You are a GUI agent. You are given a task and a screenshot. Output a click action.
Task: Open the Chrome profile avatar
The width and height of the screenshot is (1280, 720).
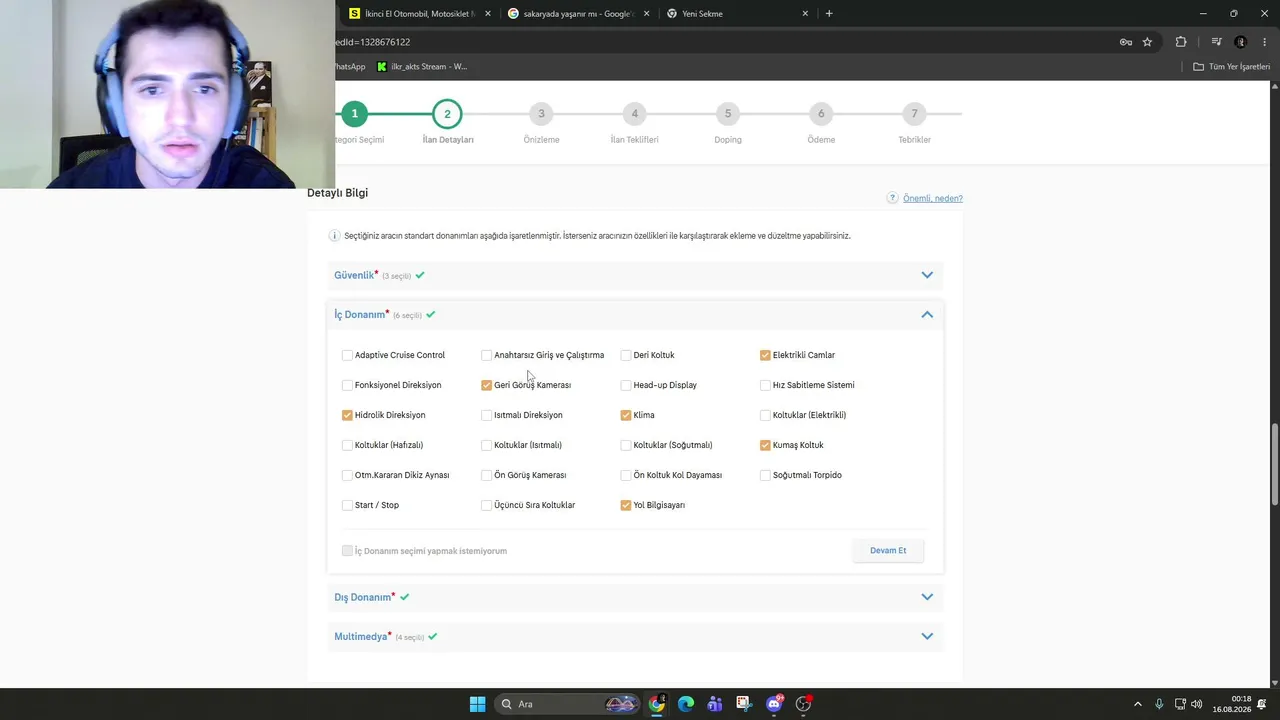pyautogui.click(x=1241, y=42)
